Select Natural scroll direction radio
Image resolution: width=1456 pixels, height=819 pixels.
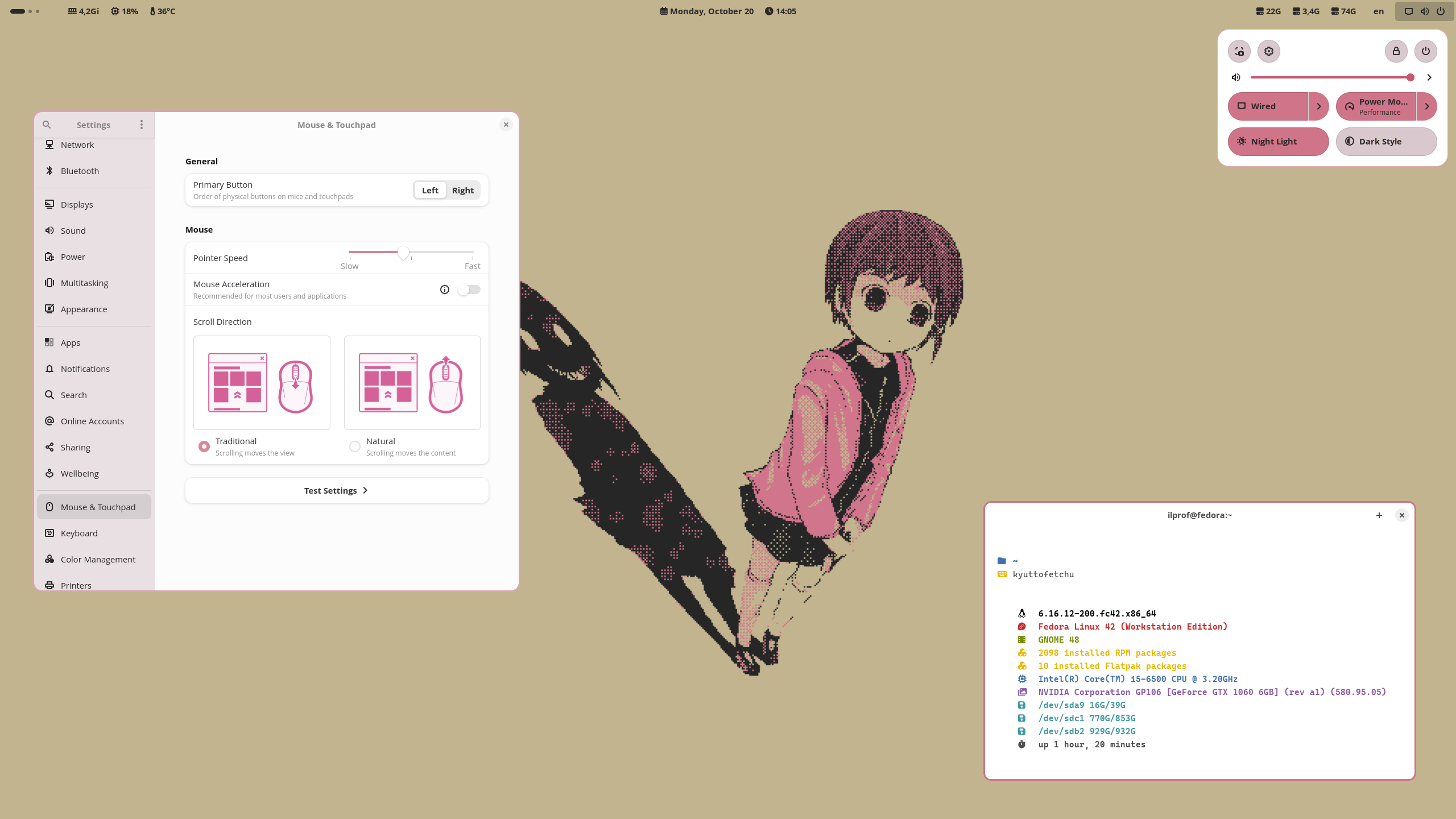(x=355, y=446)
